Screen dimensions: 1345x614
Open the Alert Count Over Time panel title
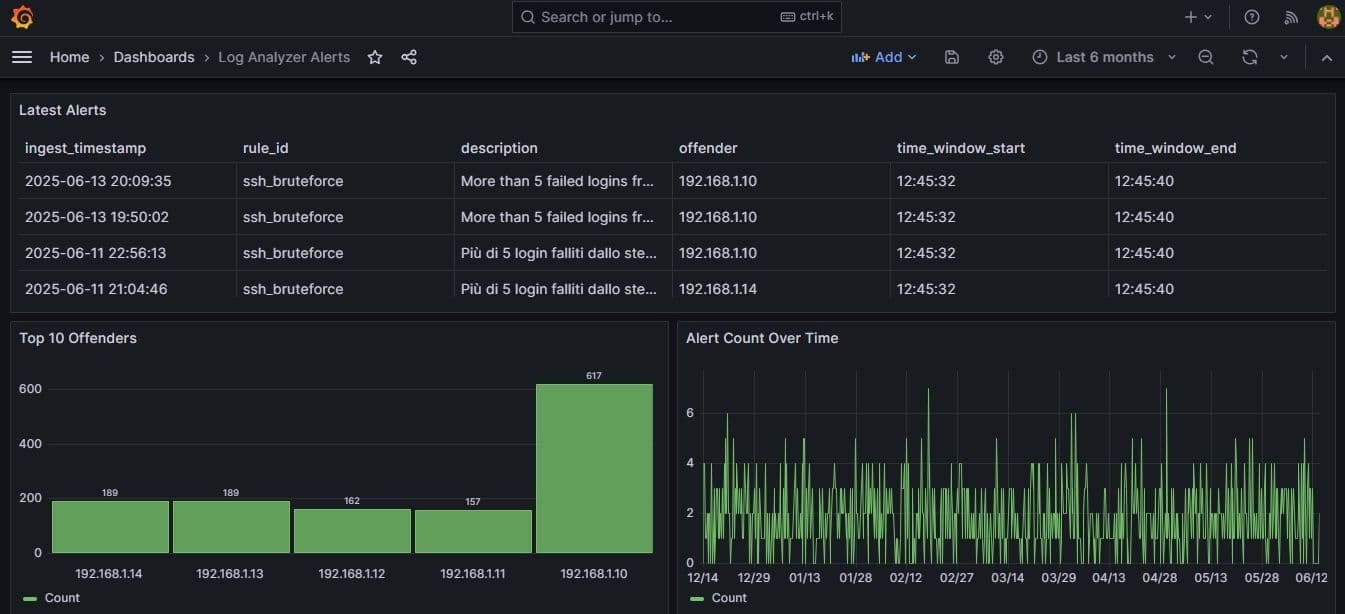762,338
